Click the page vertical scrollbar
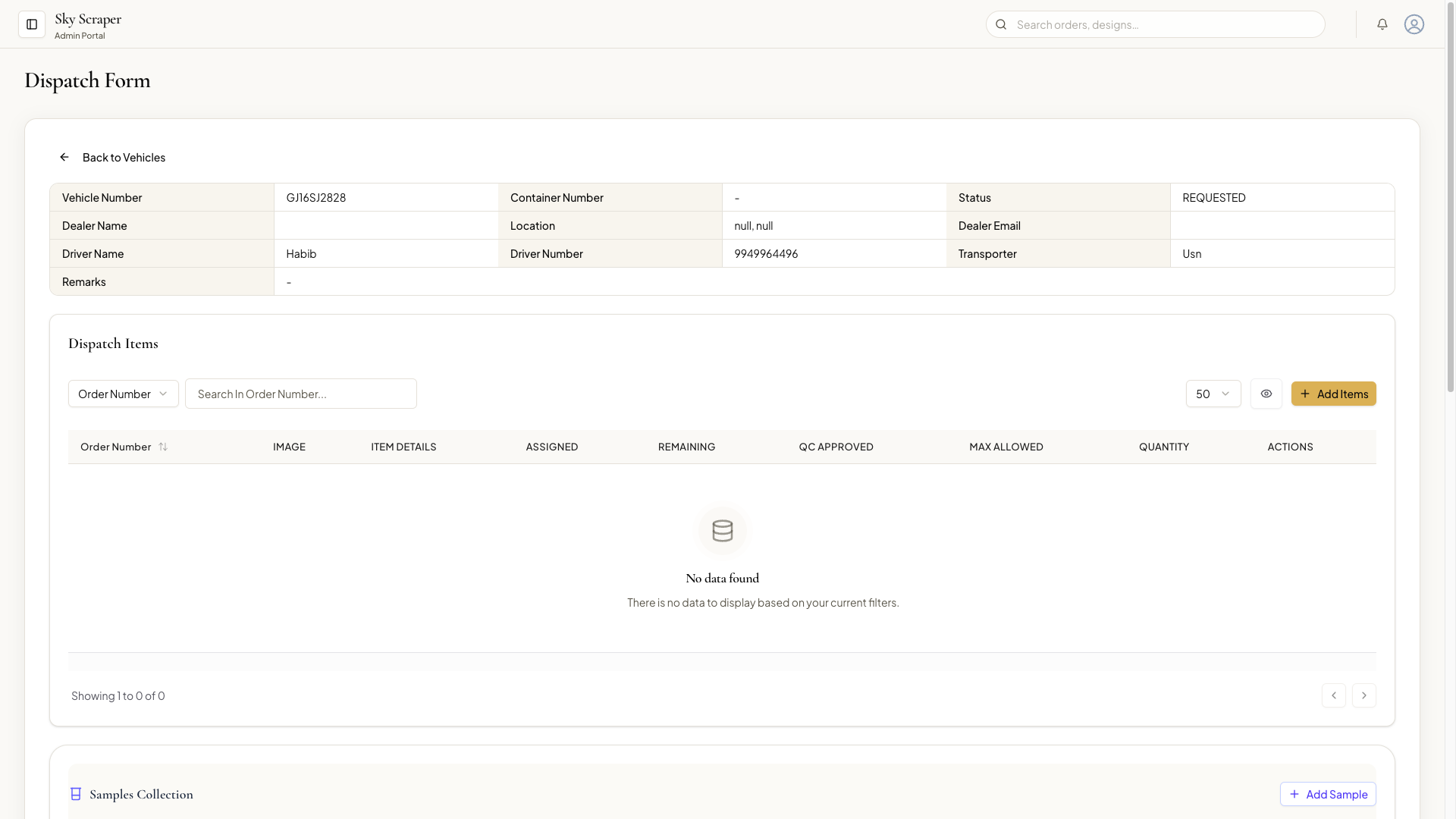The height and width of the screenshot is (819, 1456). pyautogui.click(x=1451, y=197)
